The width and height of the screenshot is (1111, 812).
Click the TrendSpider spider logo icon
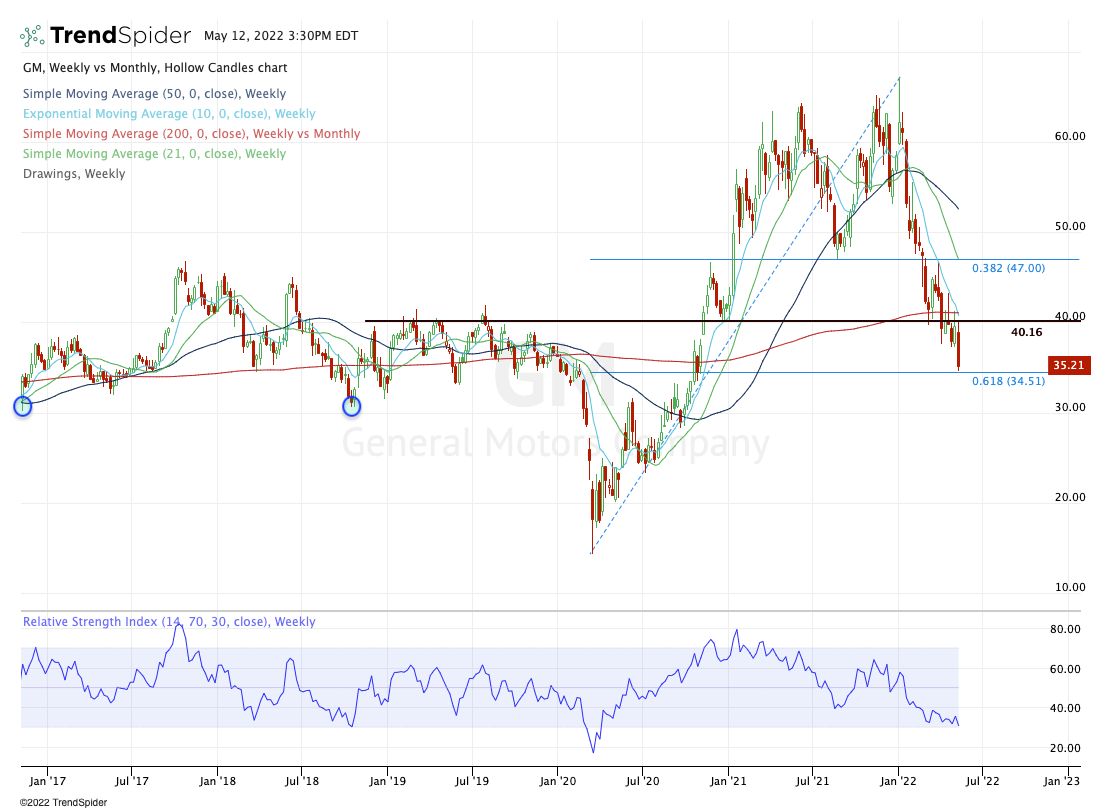click(x=32, y=36)
